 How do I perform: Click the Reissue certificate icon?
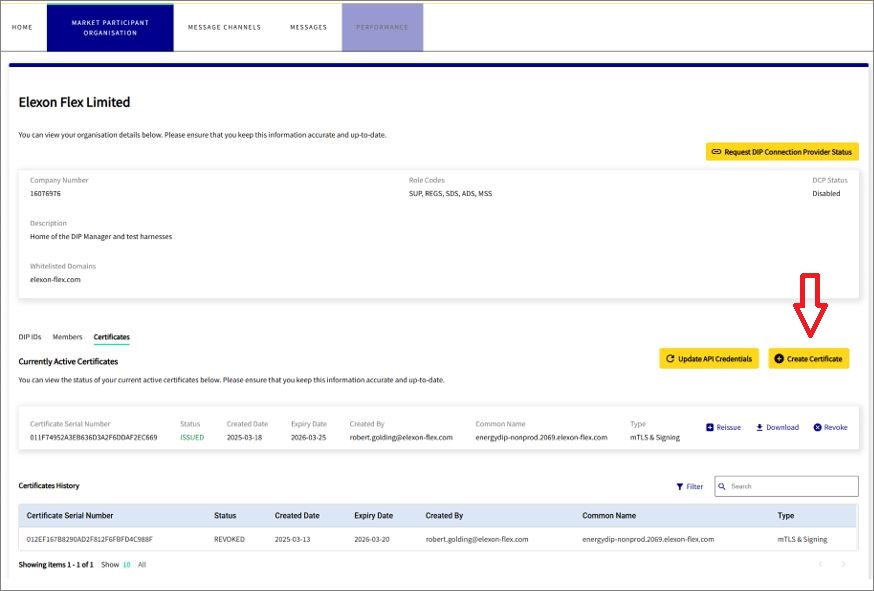click(x=709, y=427)
